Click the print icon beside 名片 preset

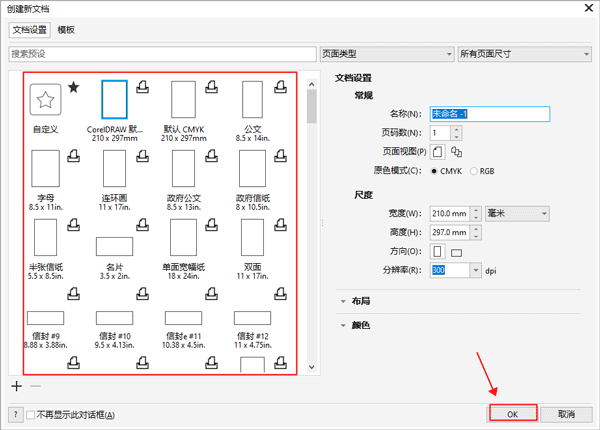click(x=142, y=225)
